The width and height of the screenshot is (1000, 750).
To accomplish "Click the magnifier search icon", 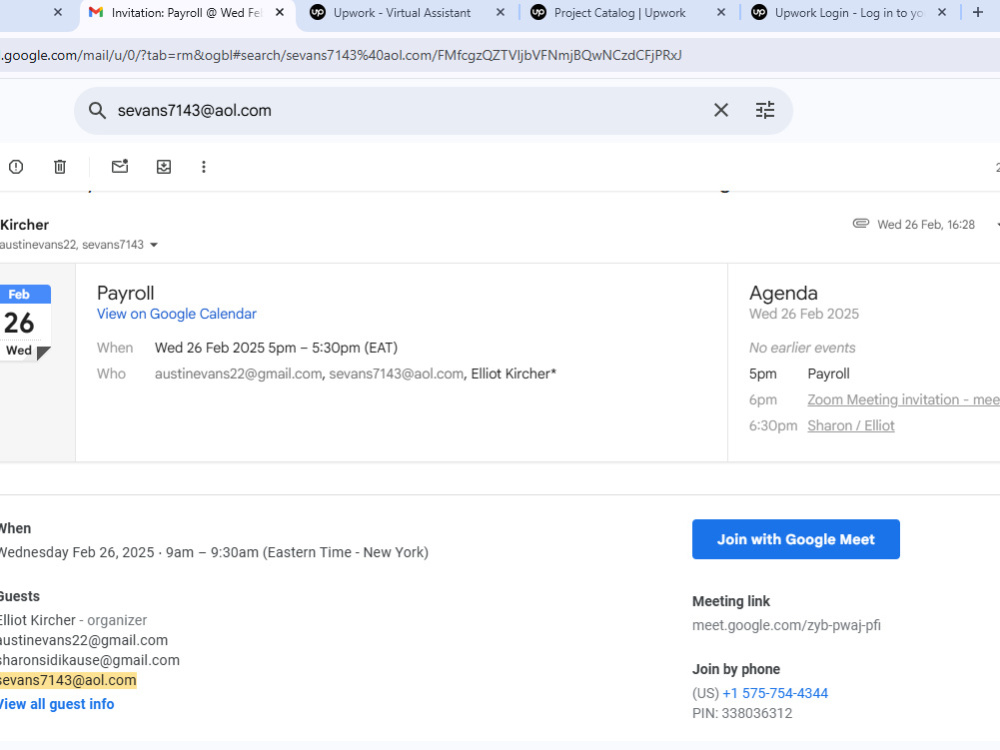I will point(97,110).
